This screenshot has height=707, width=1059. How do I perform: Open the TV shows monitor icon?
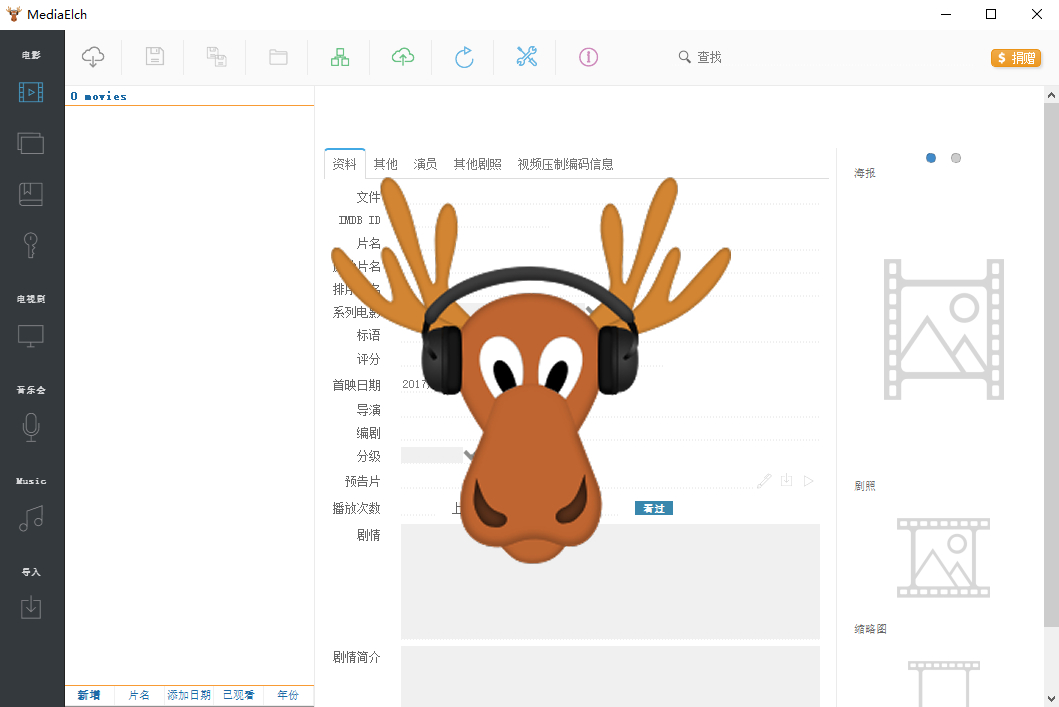31,336
